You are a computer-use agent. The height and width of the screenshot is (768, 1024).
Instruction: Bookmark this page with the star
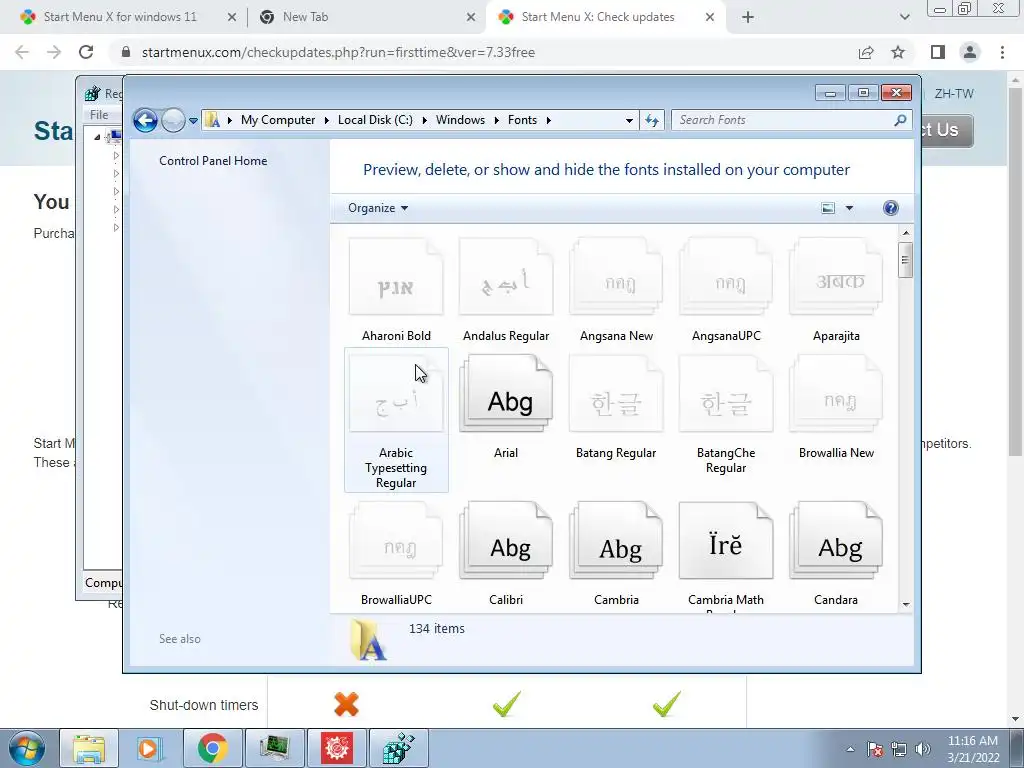[898, 52]
